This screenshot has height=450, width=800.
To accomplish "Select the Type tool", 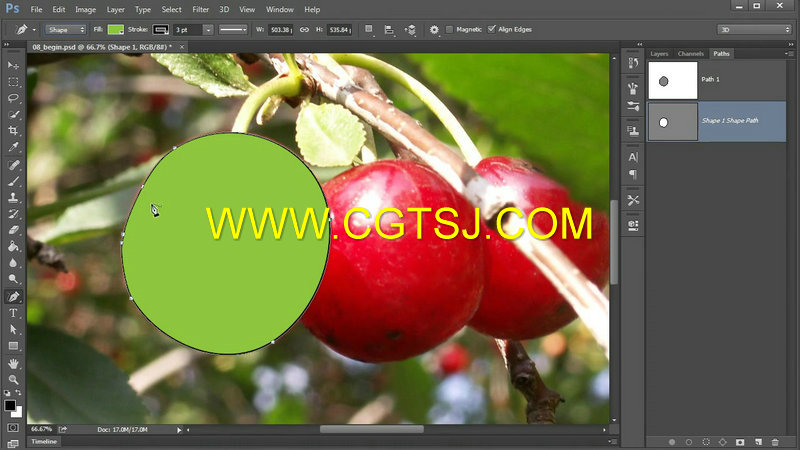I will 13,313.
